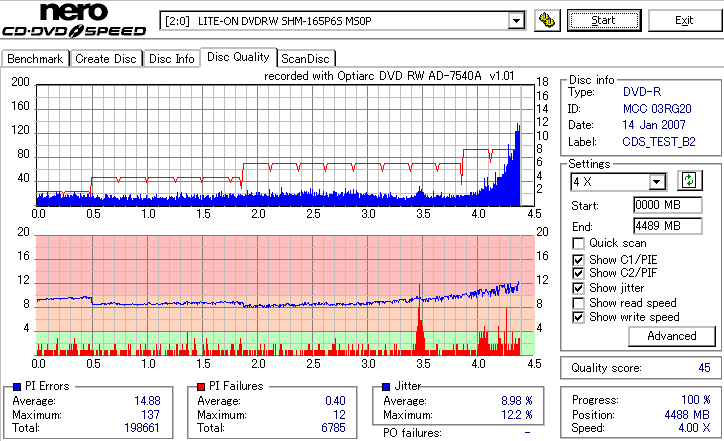This screenshot has height=441, width=724.
Task: Click the Speed value 4.00 X
Action: 694,428
